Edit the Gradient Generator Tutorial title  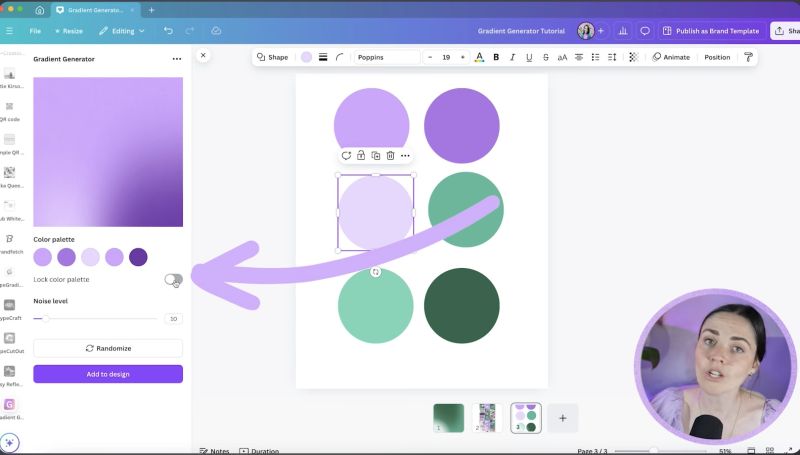(x=521, y=31)
